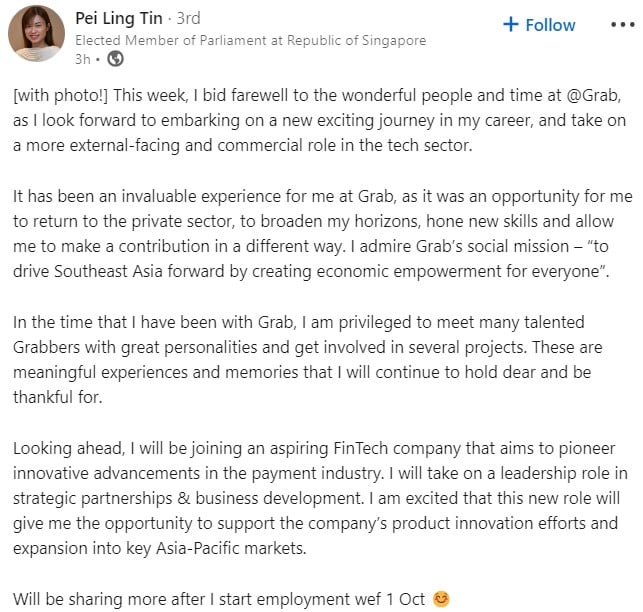The height and width of the screenshot is (612, 643).
Task: Open Pei Ling Tin's profile photo
Action: 37,37
